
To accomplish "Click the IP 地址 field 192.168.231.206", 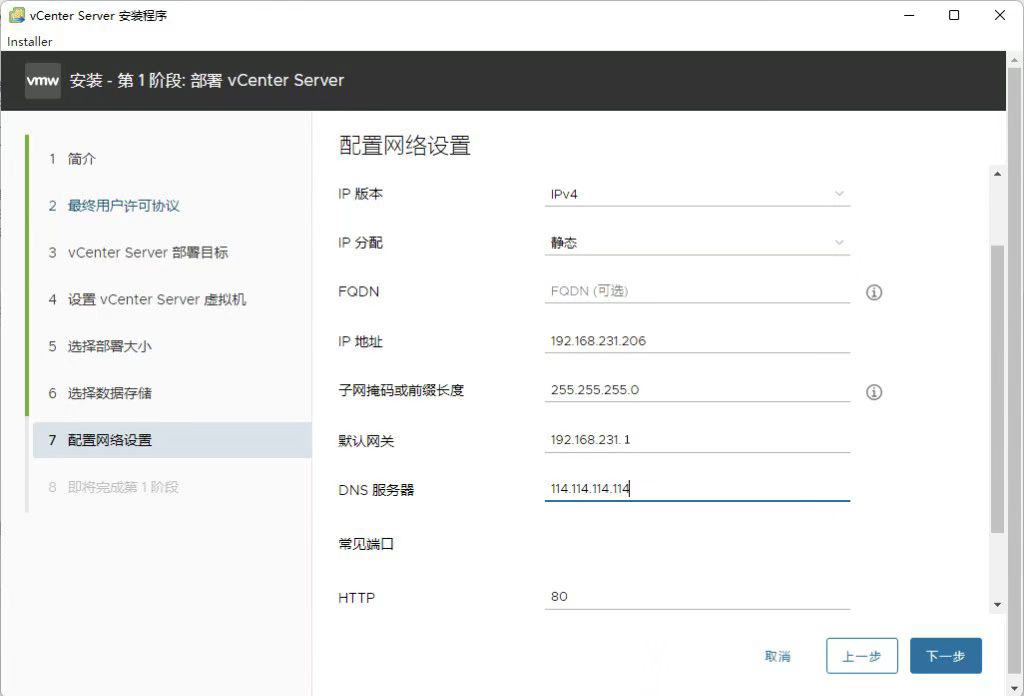I will (697, 341).
